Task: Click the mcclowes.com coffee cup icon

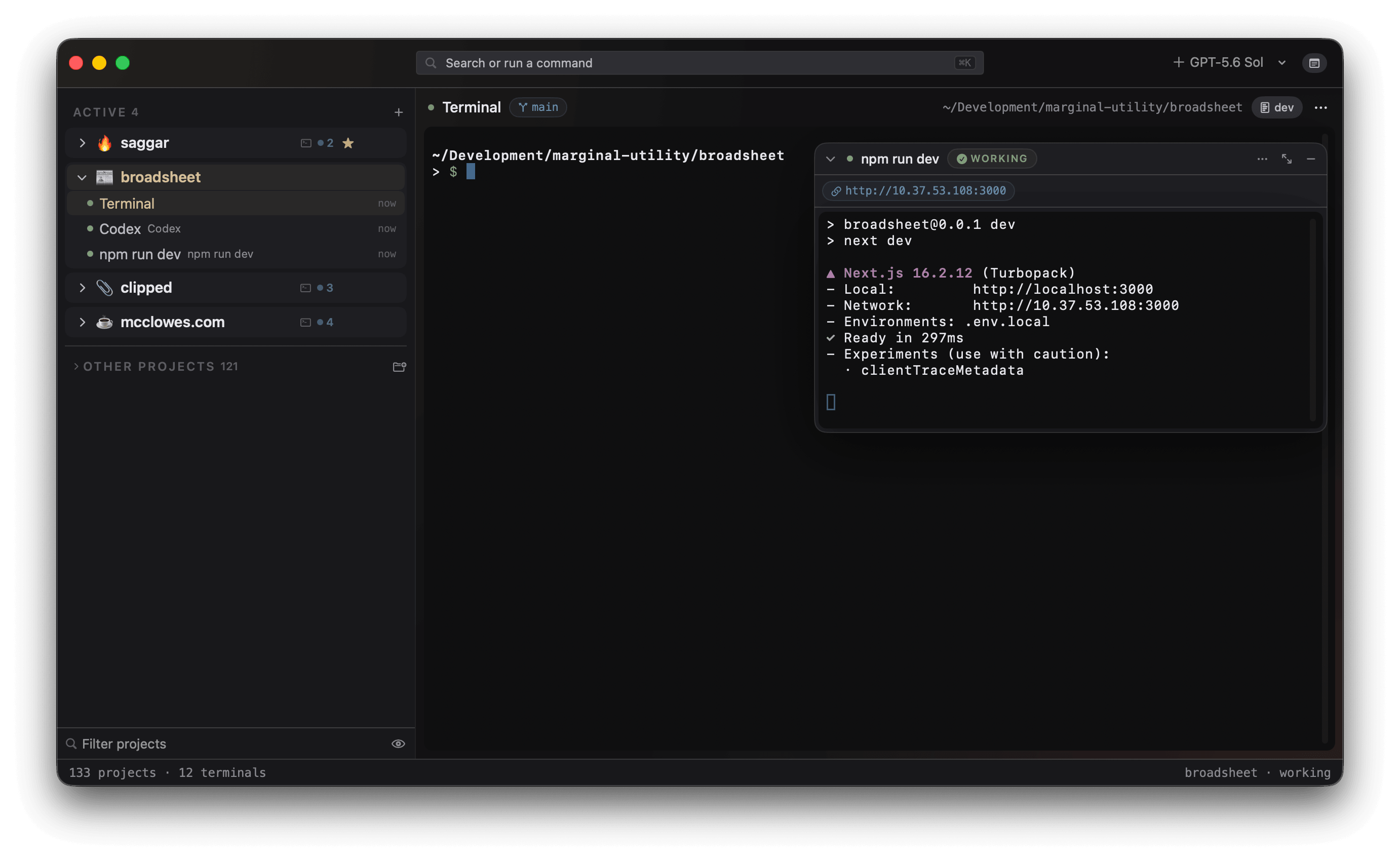Action: (104, 322)
